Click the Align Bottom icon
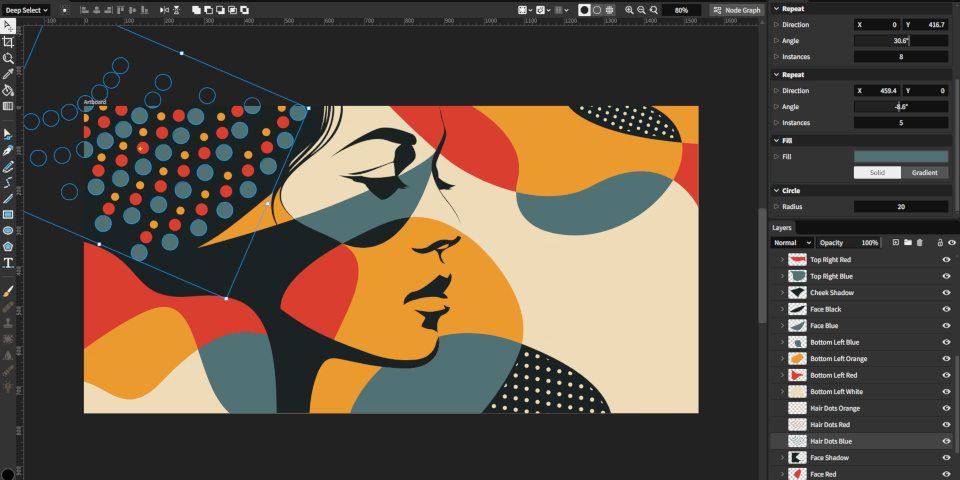Image resolution: width=960 pixels, height=480 pixels. point(144,10)
